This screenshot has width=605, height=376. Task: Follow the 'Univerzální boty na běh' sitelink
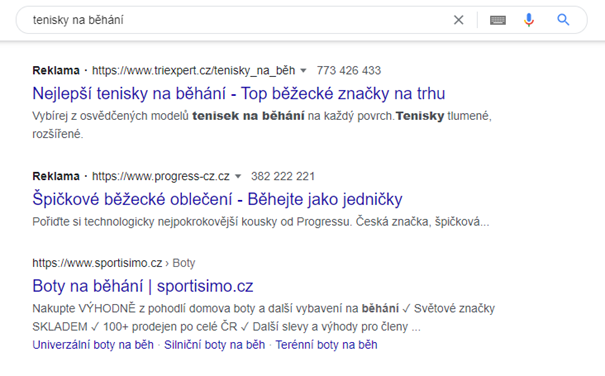tap(93, 345)
